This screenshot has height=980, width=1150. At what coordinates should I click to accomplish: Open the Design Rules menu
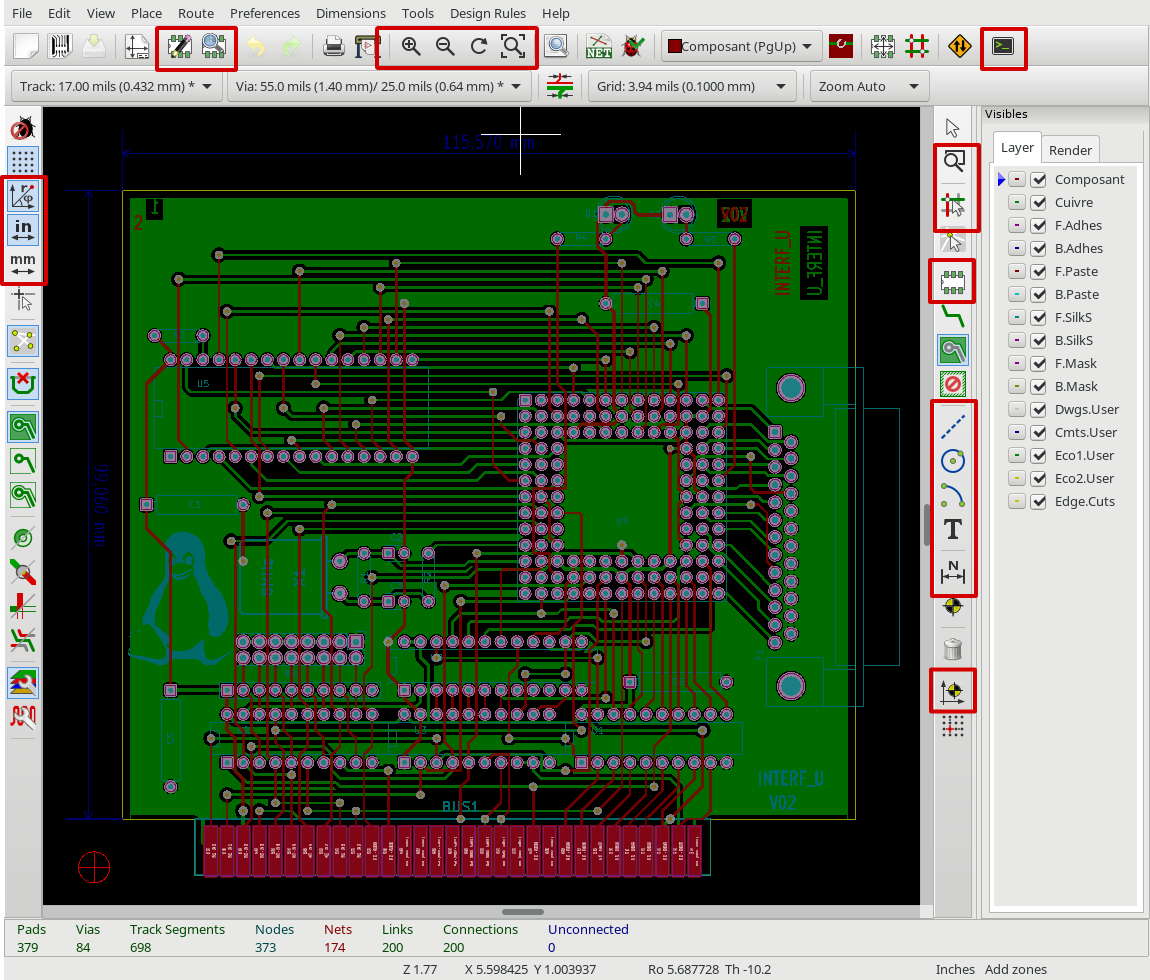[489, 13]
